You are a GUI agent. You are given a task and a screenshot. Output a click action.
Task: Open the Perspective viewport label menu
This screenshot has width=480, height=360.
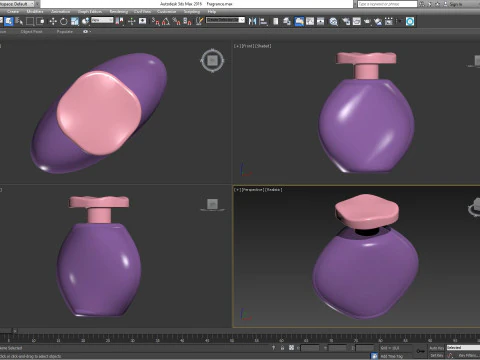(252, 190)
